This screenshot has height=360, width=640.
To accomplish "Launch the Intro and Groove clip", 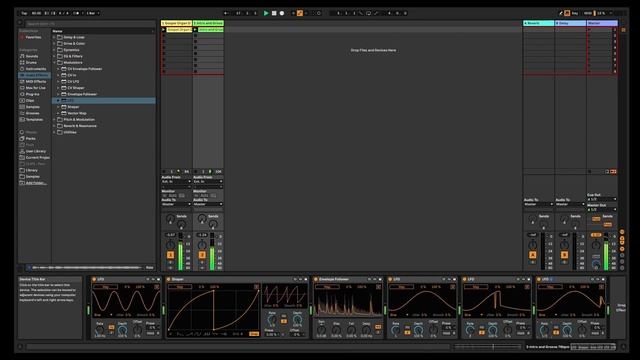I will coord(195,30).
